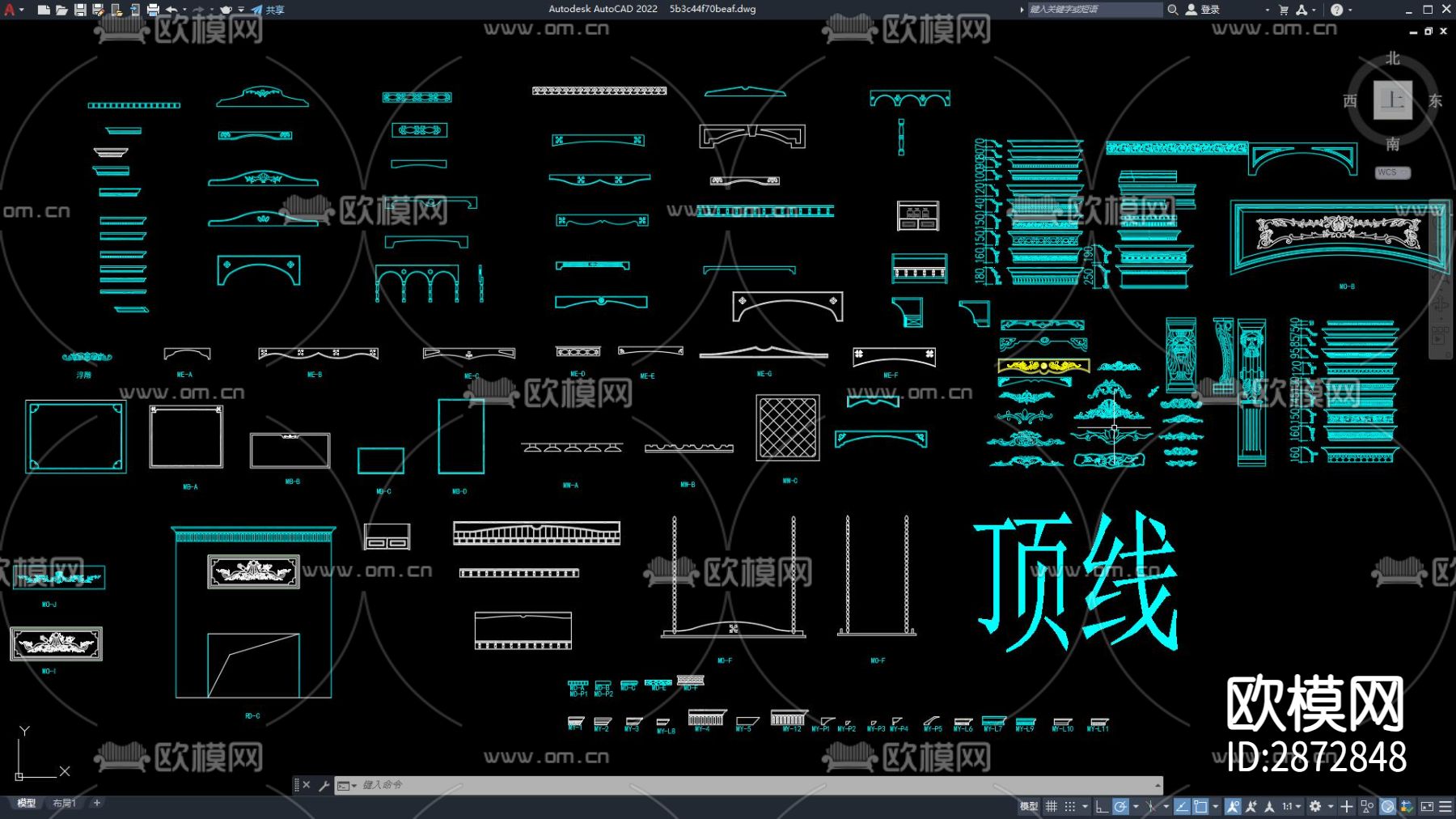1456x819 pixels.
Task: Click the auto-add annotation scales icon
Action: 1251,806
